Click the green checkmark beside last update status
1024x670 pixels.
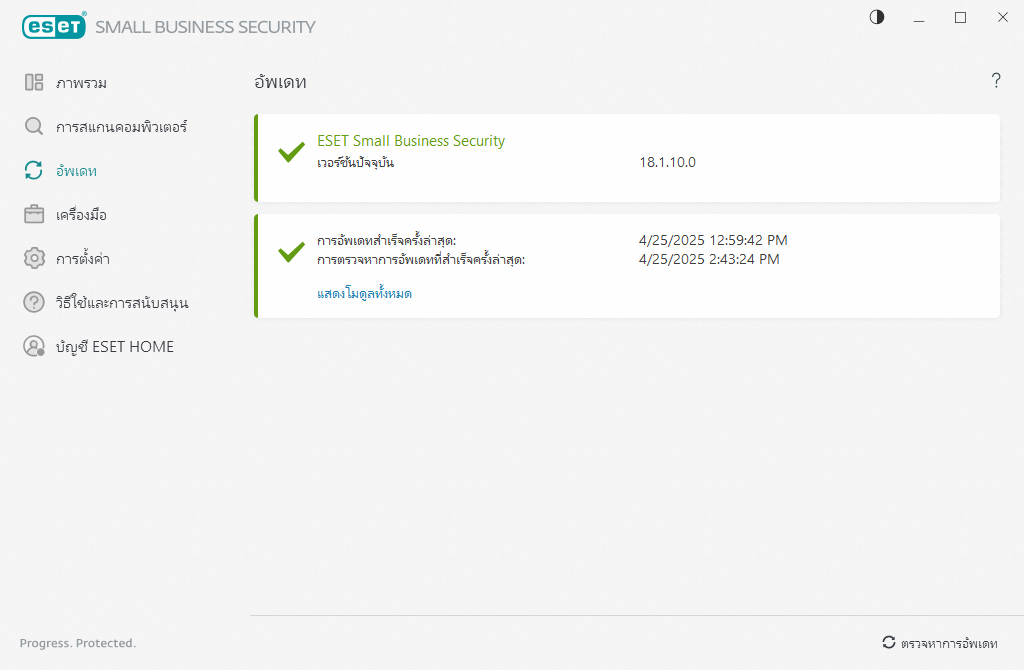291,251
